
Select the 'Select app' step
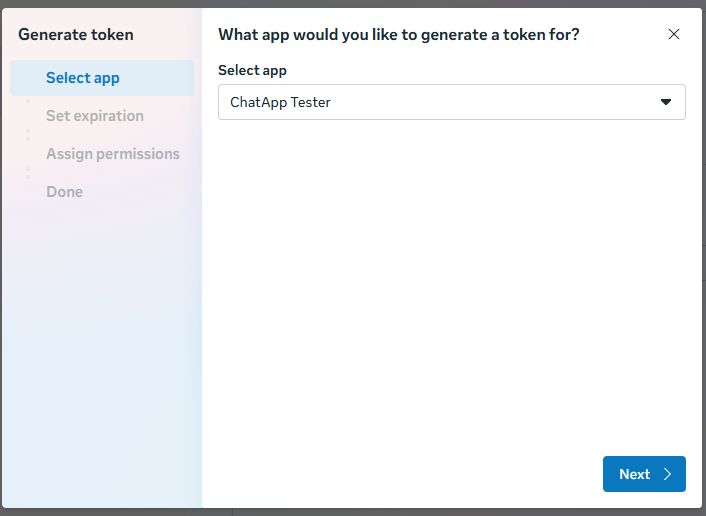coord(83,78)
